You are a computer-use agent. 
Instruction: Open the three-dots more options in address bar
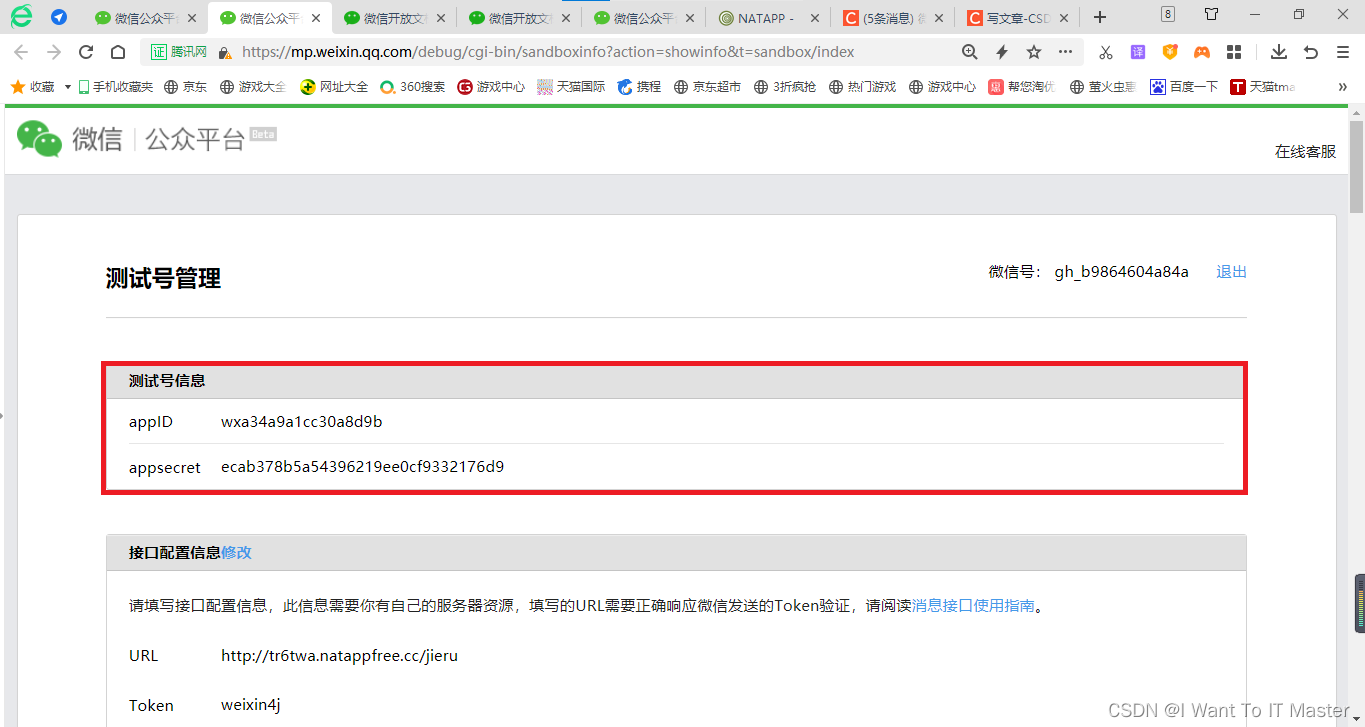pyautogui.click(x=1066, y=52)
